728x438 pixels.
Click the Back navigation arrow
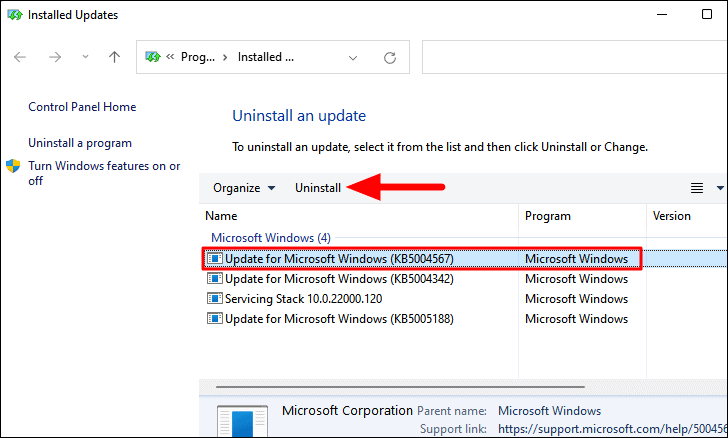click(x=20, y=57)
